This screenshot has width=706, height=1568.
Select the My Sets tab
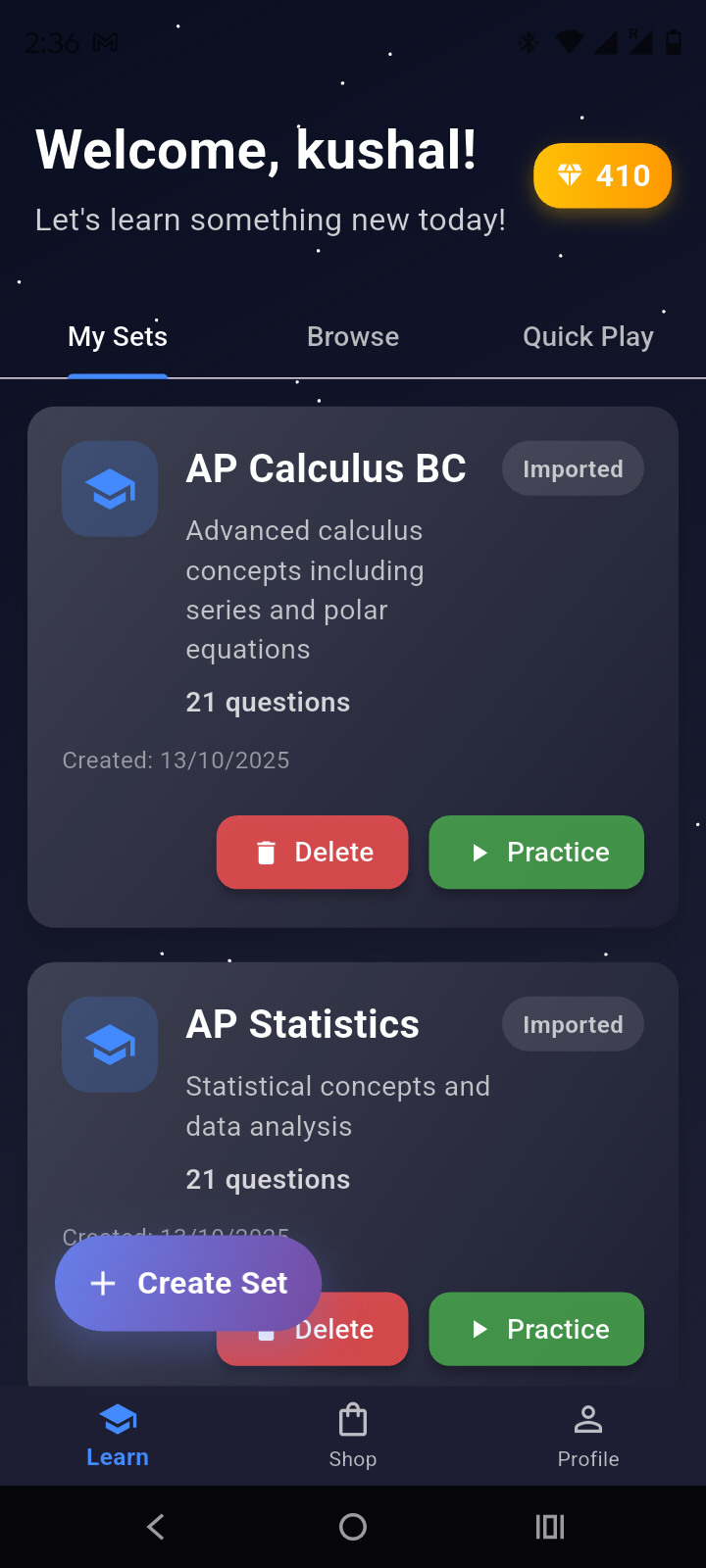tap(118, 337)
